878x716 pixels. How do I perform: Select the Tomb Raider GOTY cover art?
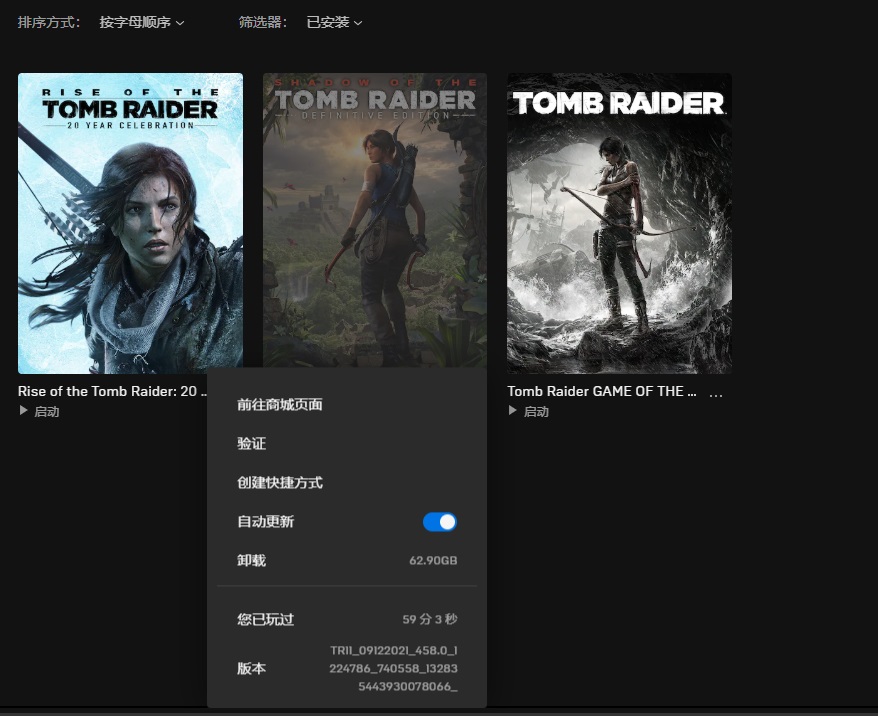[619, 223]
